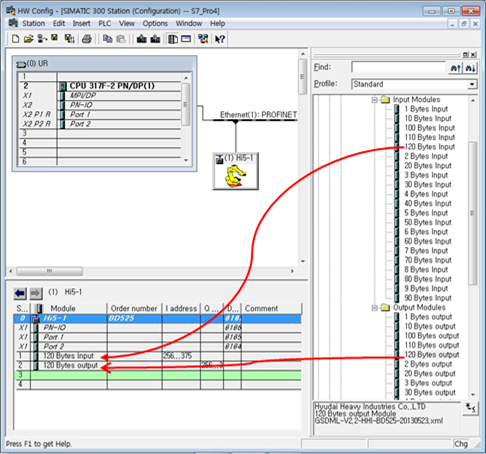Select 120 Bytes output in catalog
Screen dimensions: 486x454
[432, 355]
